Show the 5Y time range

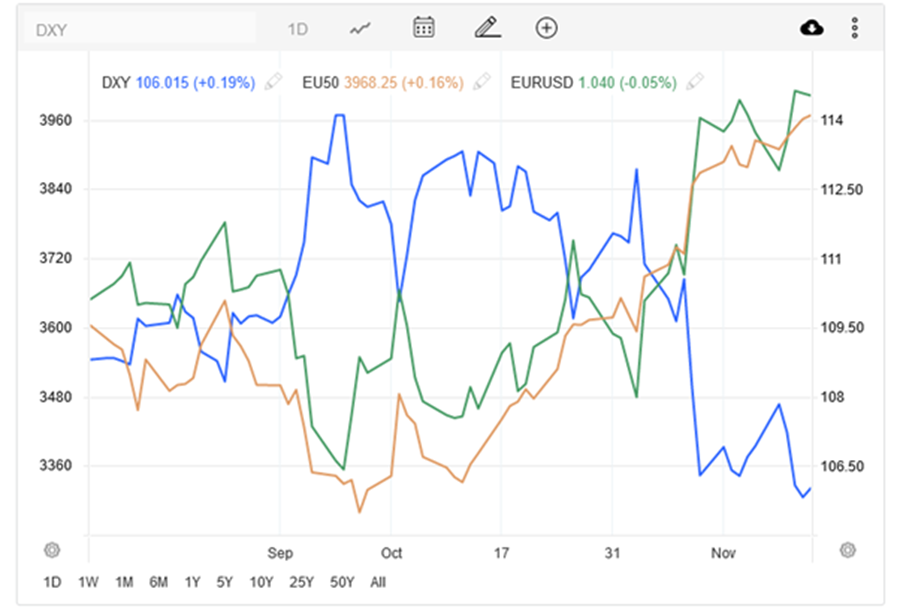(225, 582)
